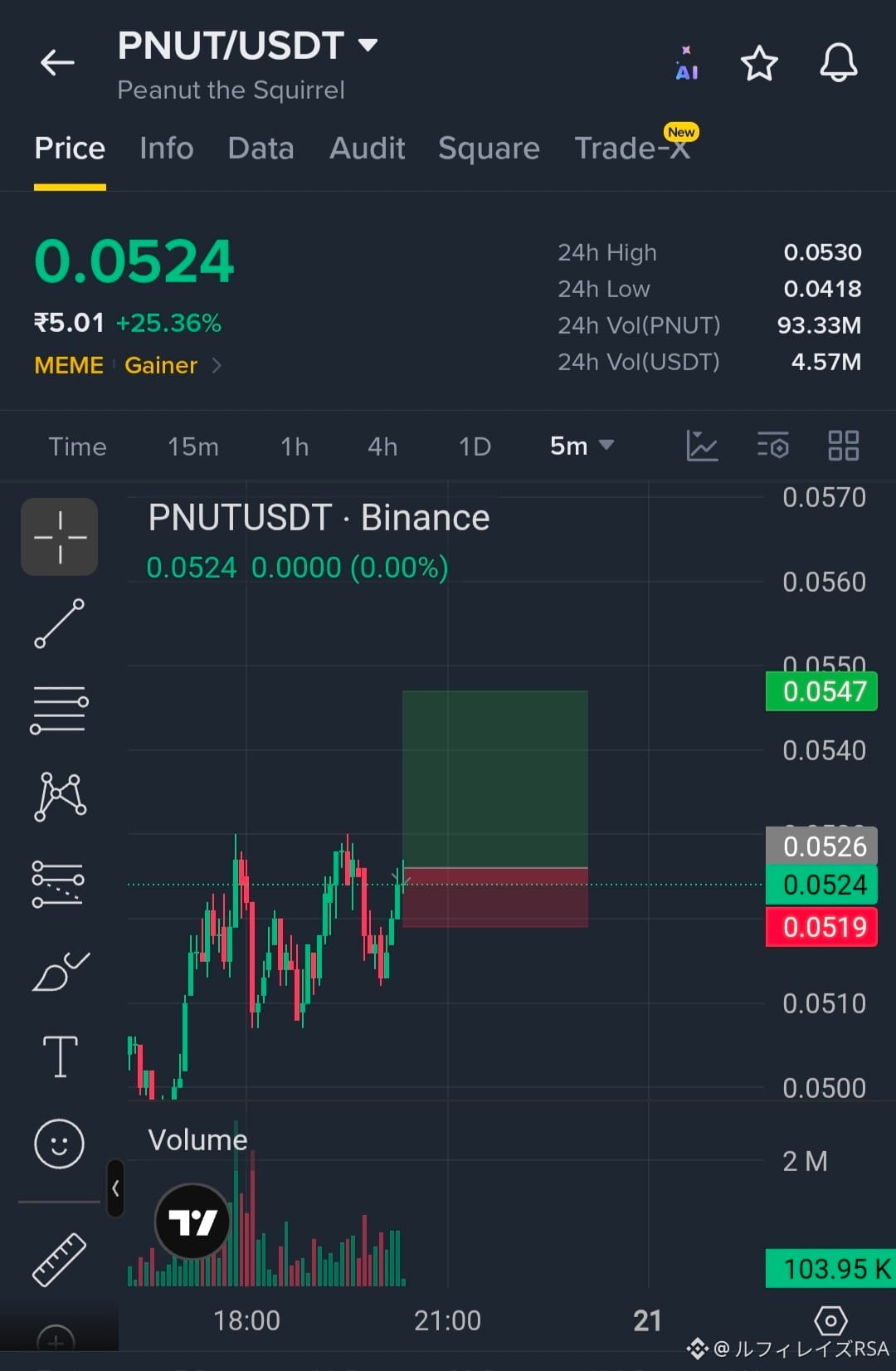Click the 103.95 K volume label
This screenshot has width=896, height=1371.
point(830,1269)
